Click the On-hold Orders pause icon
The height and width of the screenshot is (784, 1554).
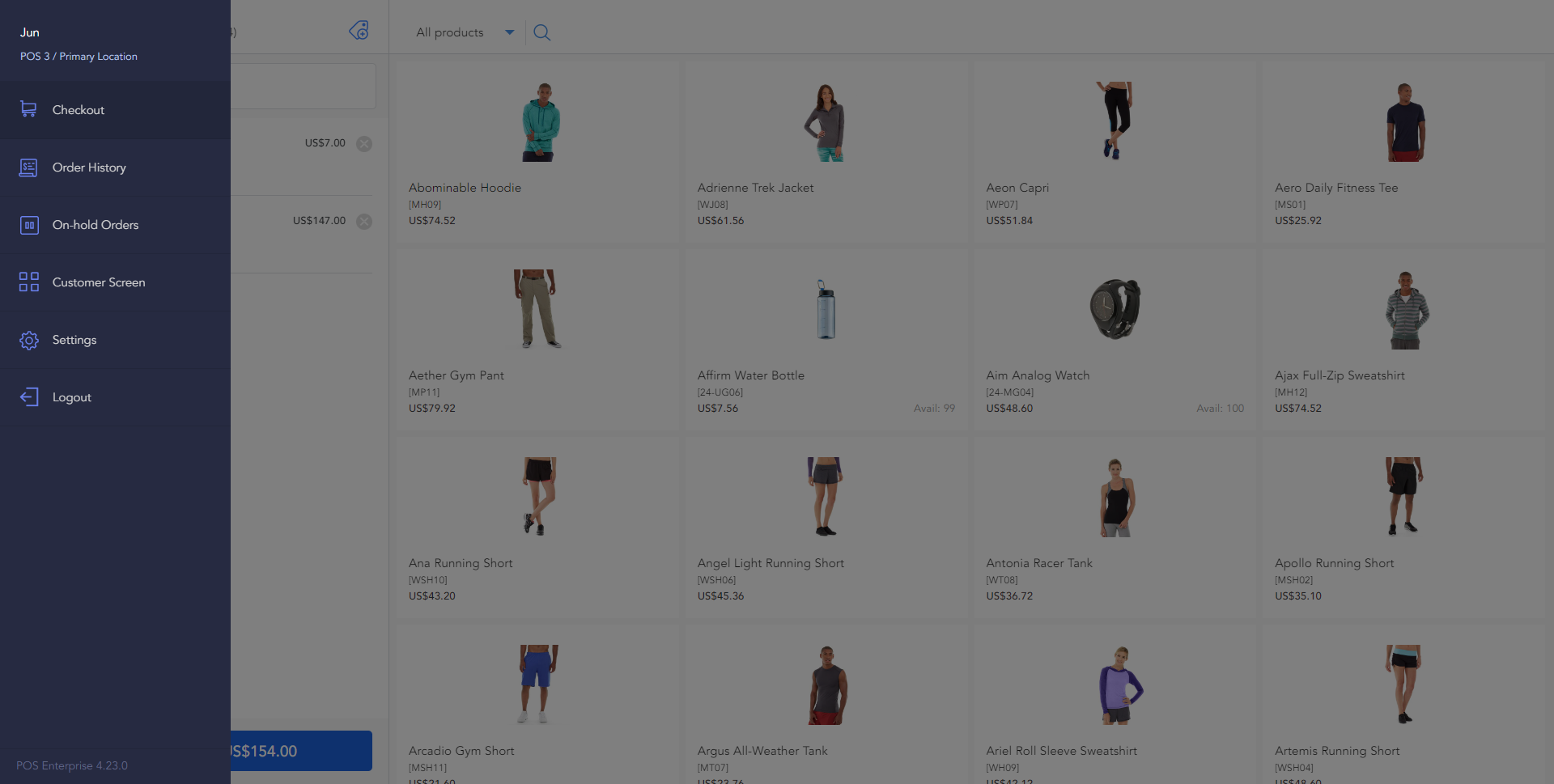(29, 225)
